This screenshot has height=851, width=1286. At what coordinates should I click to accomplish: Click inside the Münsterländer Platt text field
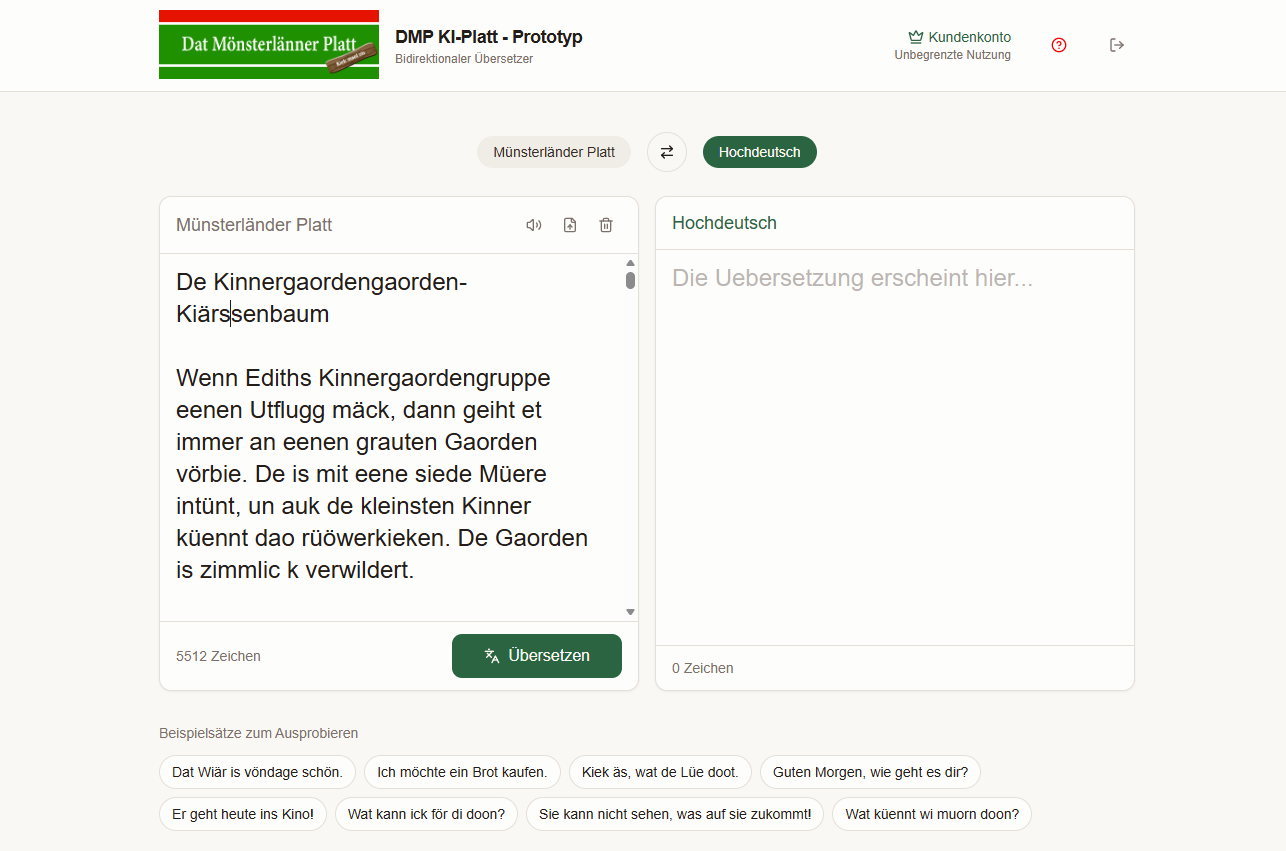pyautogui.click(x=392, y=437)
